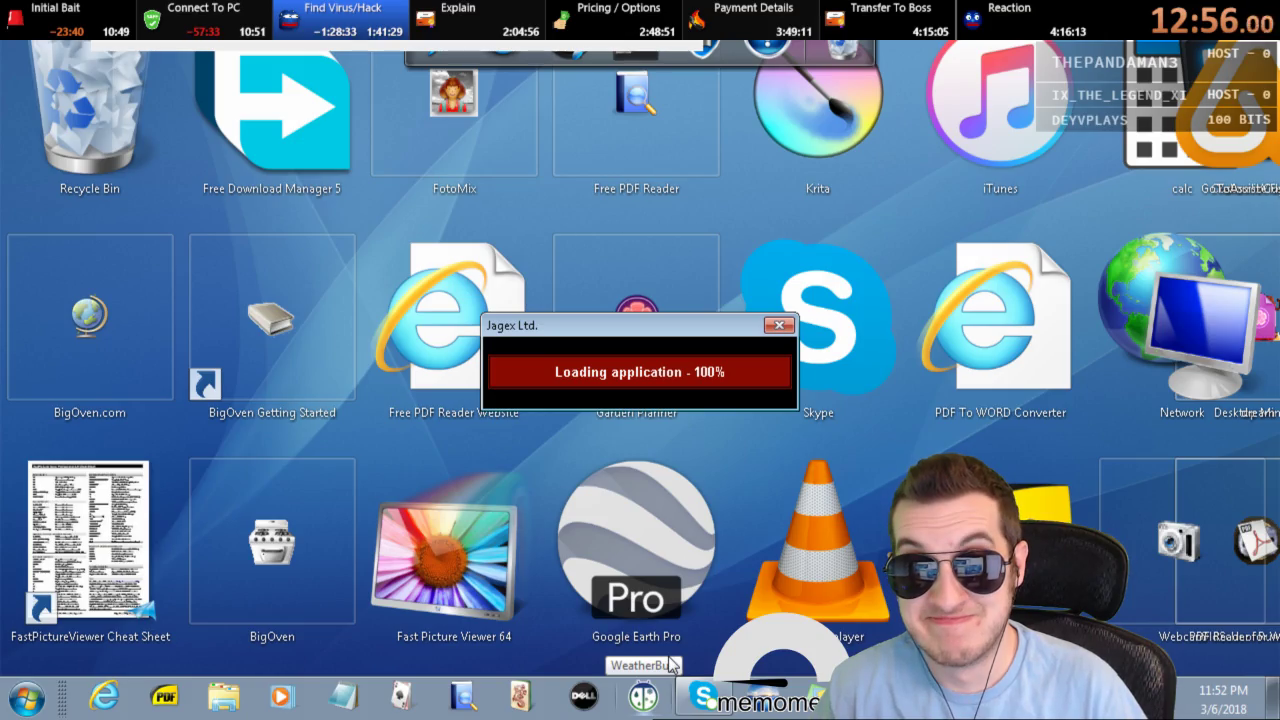Launch Windows Media Player from the taskbar
Image resolution: width=1280 pixels, height=720 pixels.
(x=282, y=696)
